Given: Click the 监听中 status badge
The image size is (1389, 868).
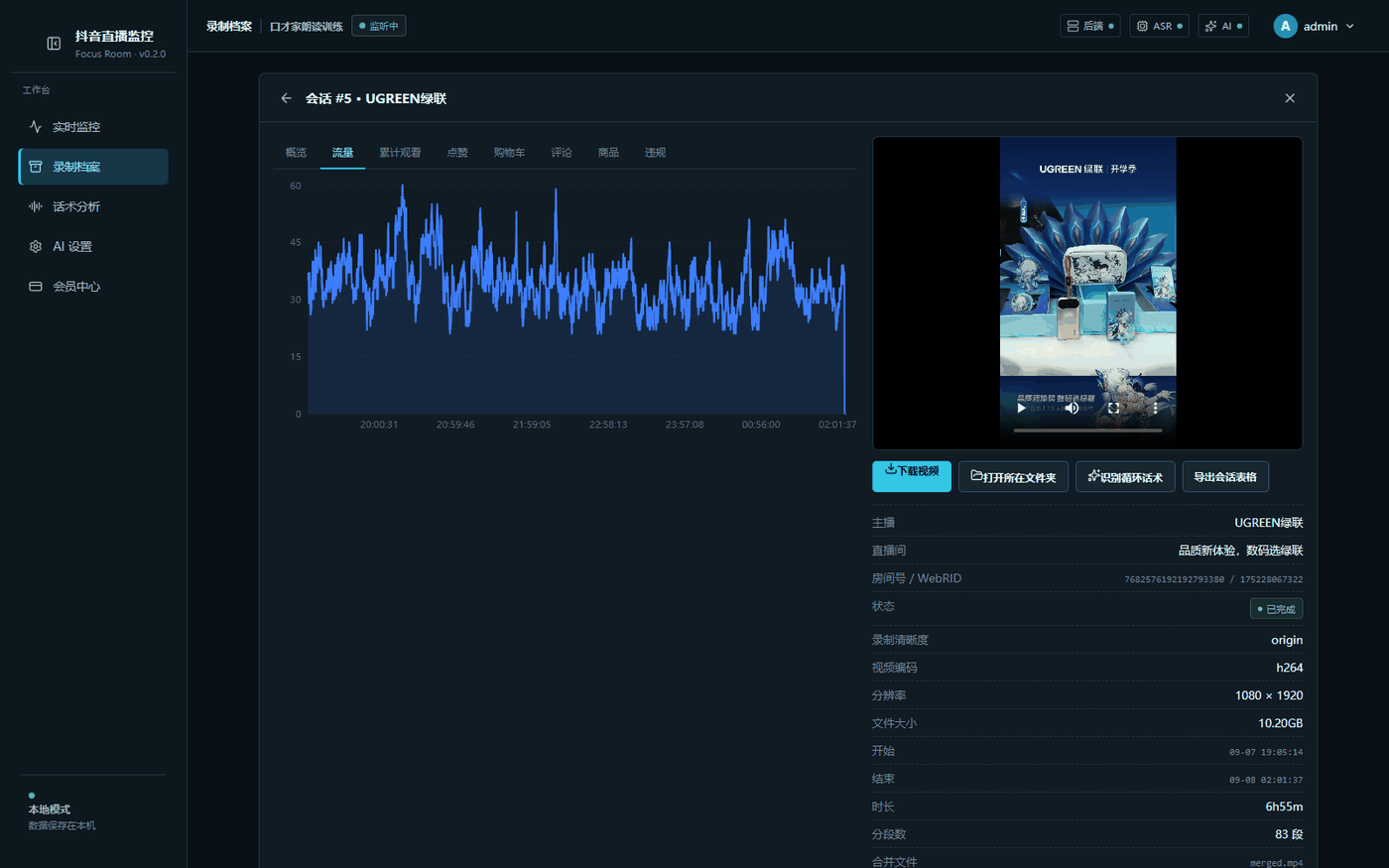Looking at the screenshot, I should click(x=379, y=26).
